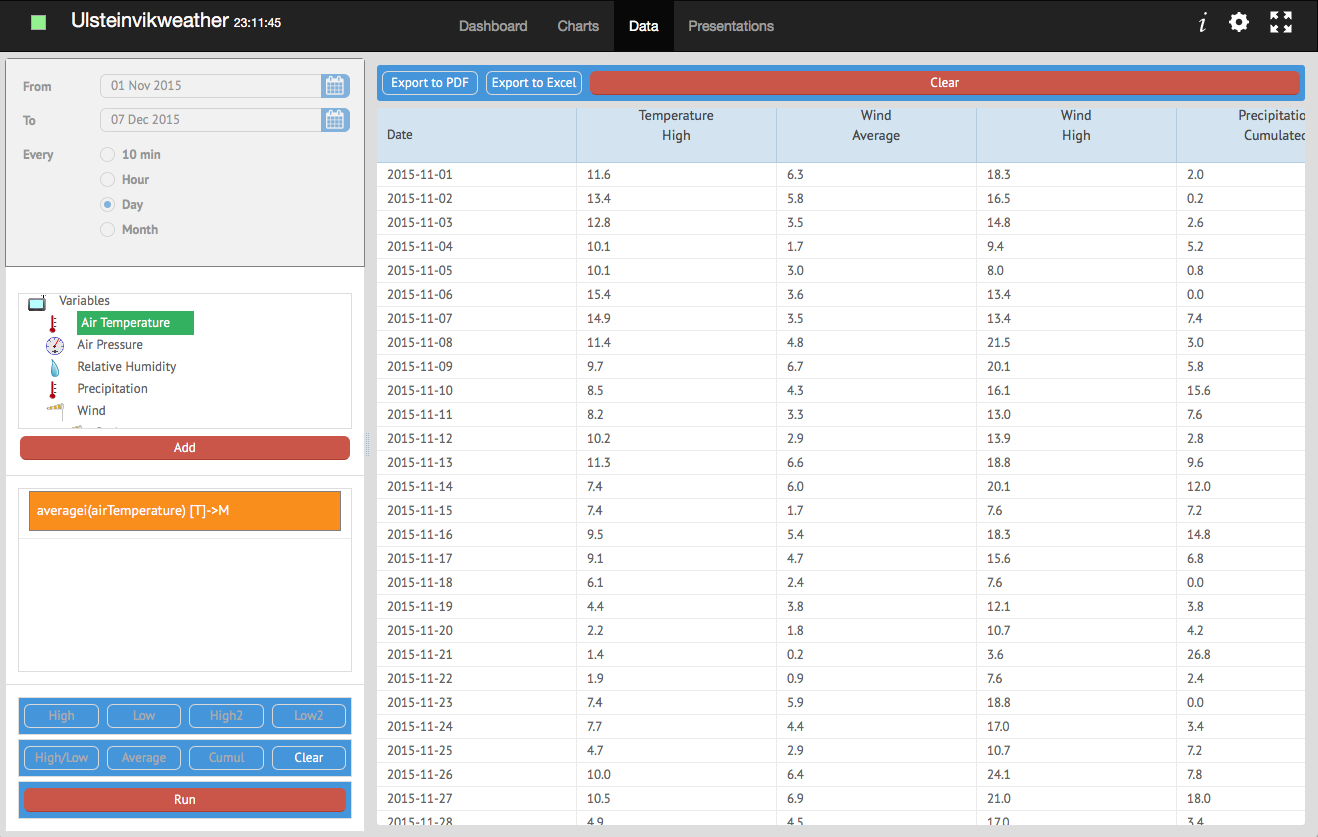The width and height of the screenshot is (1318, 837).
Task: Click the thermometer icon beside Precipitation
Action: coord(53,389)
